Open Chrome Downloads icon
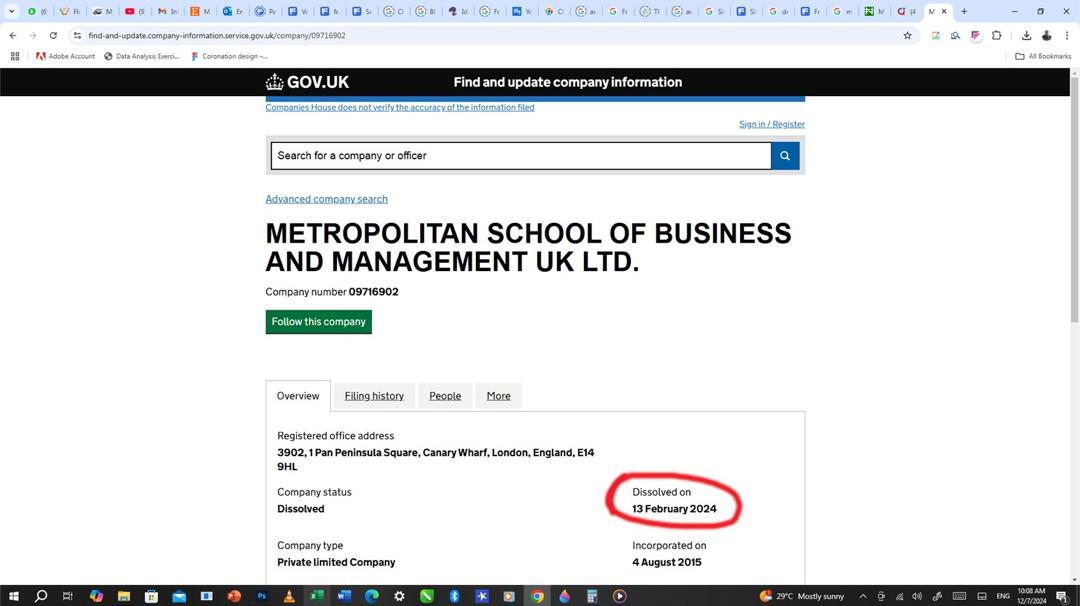The image size is (1080, 606). (x=1026, y=35)
